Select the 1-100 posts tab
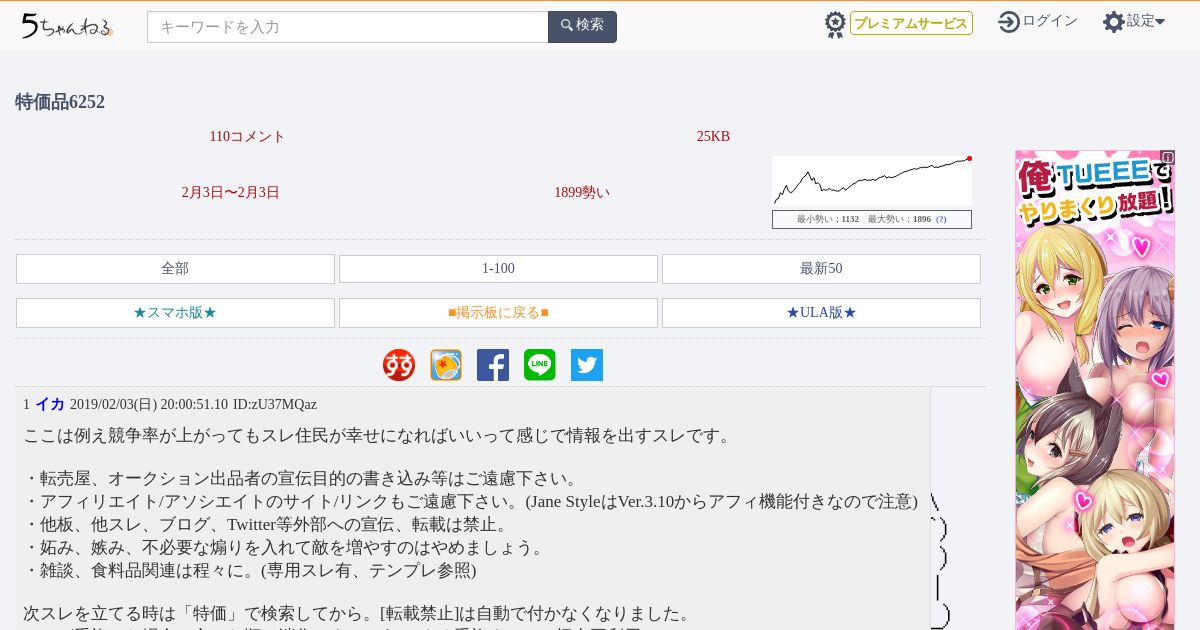Viewport: 1200px width, 630px height. [x=498, y=269]
